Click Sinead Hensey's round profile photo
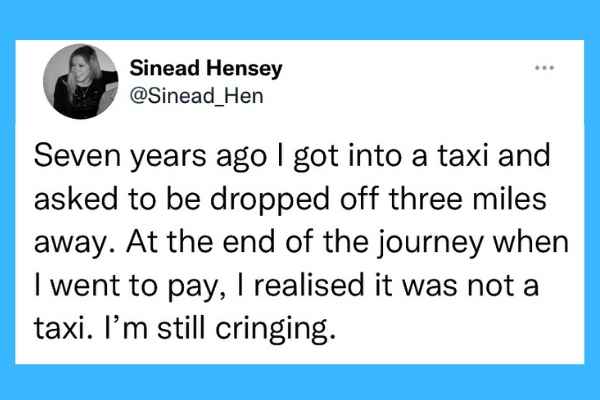The width and height of the screenshot is (600, 400). 80,81
